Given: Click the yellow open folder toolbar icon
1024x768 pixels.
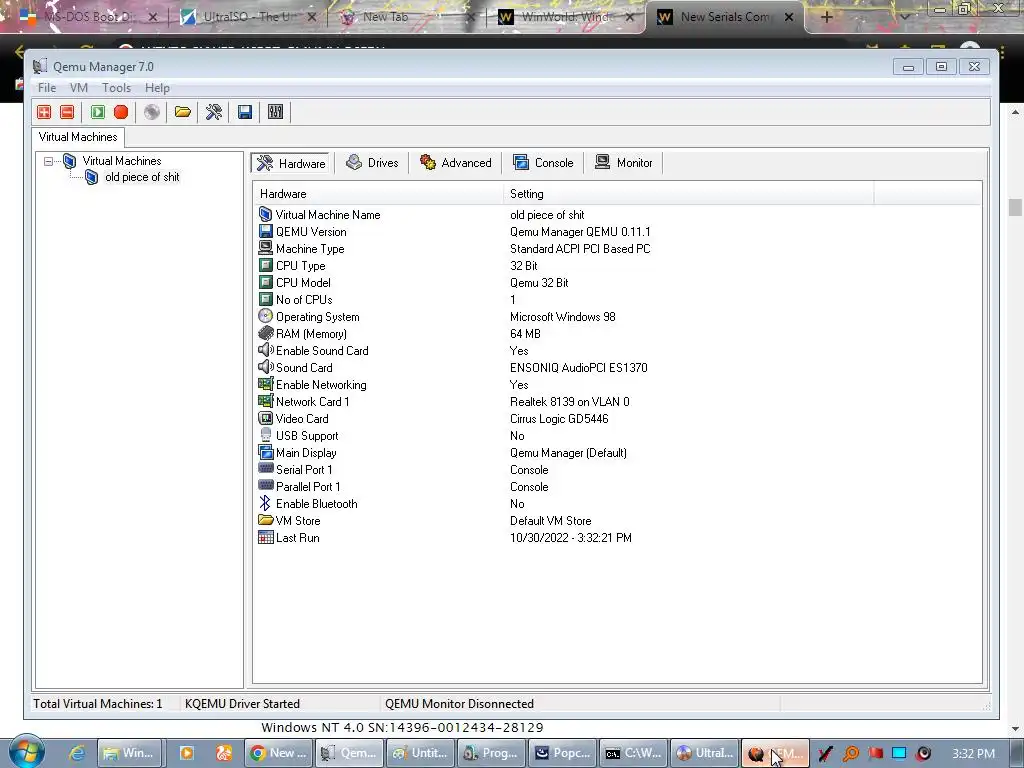Looking at the screenshot, I should click(183, 112).
